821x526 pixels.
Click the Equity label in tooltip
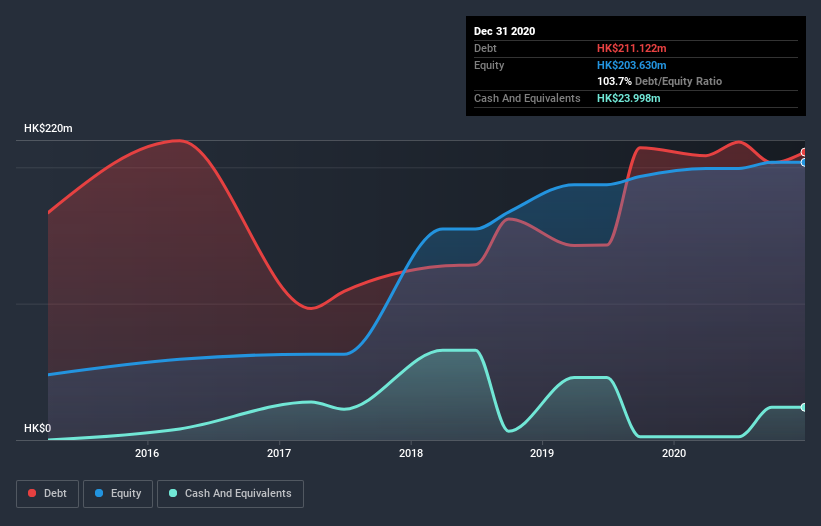[x=489, y=65]
